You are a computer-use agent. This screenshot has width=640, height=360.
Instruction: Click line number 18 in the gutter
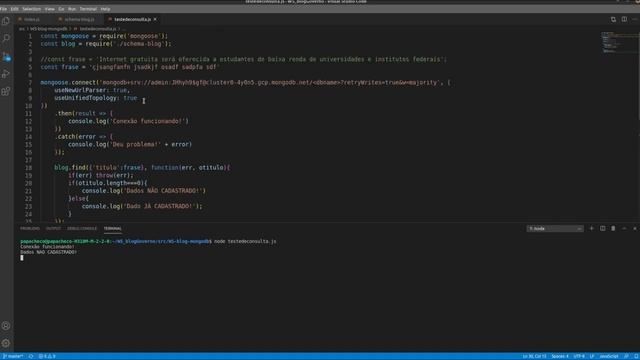(29, 168)
